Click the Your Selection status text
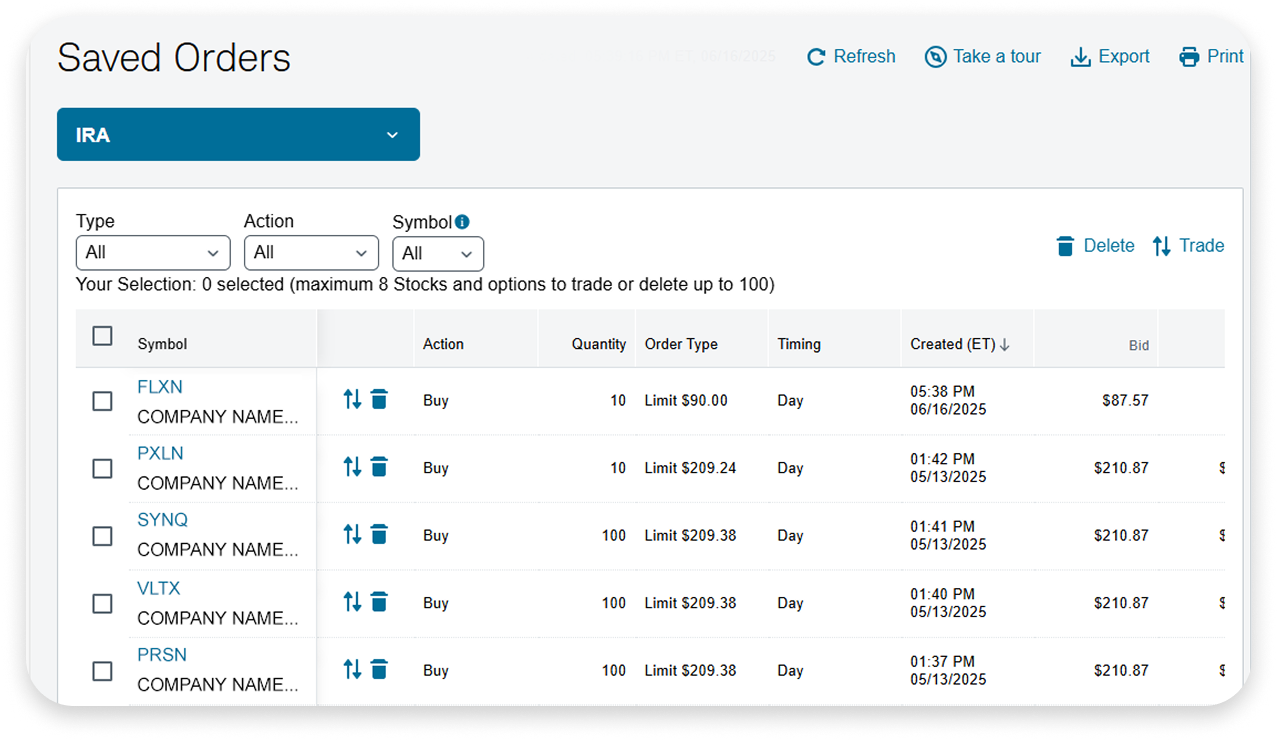The width and height of the screenshot is (1277, 741). [425, 285]
